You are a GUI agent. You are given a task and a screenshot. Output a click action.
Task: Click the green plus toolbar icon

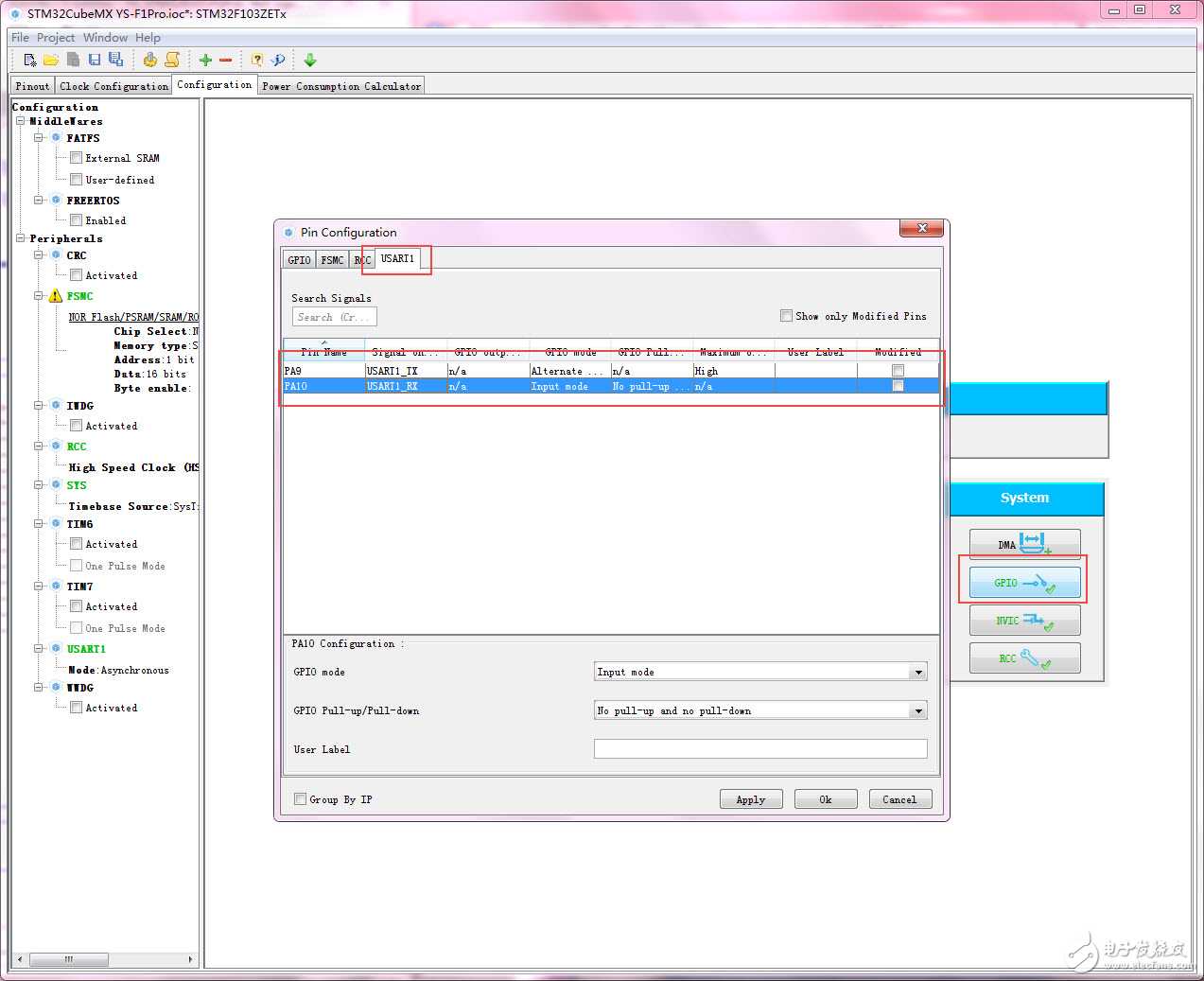(205, 60)
